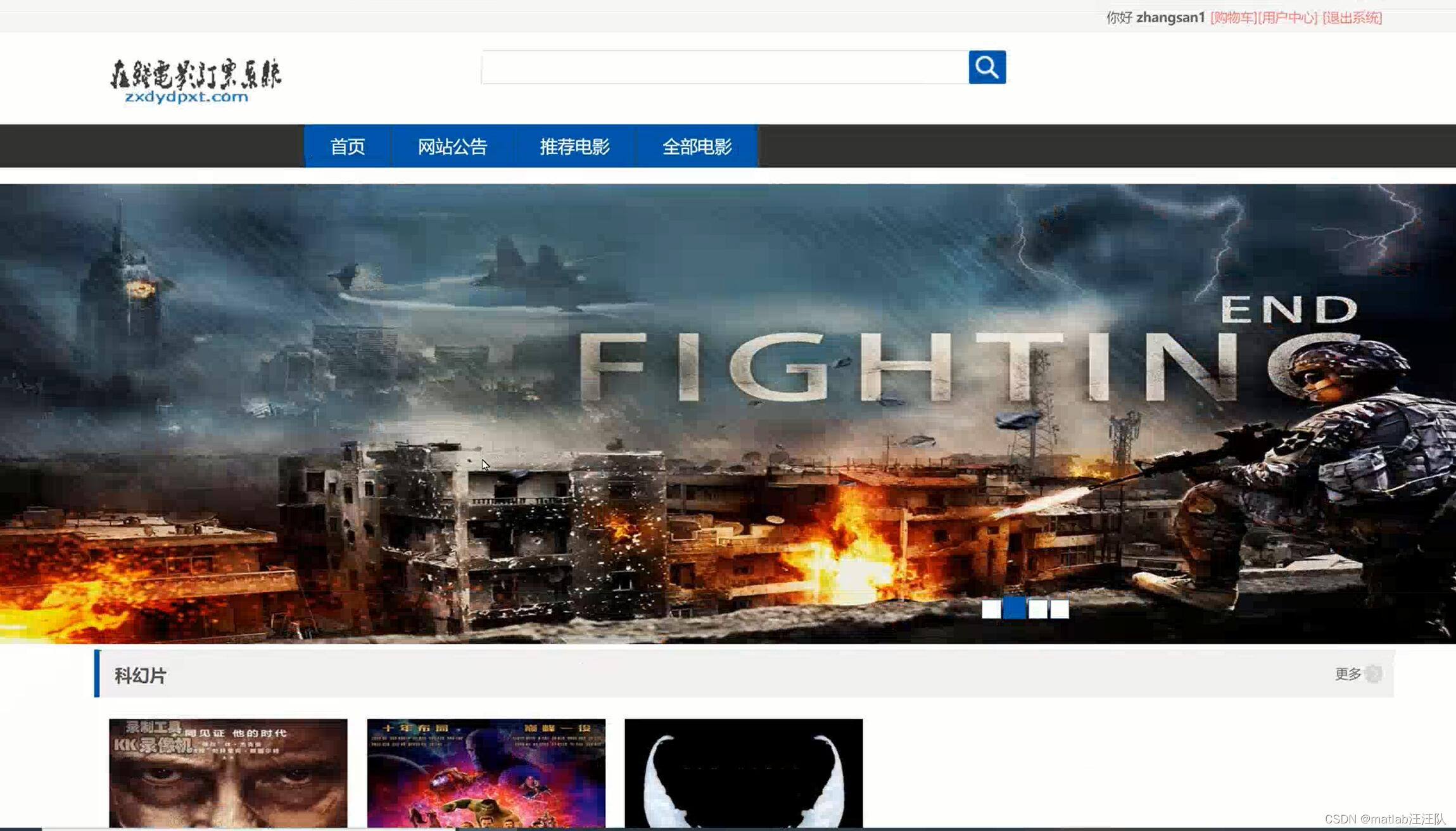
Task: Open the 全部电影 navigation tab
Action: tap(697, 146)
